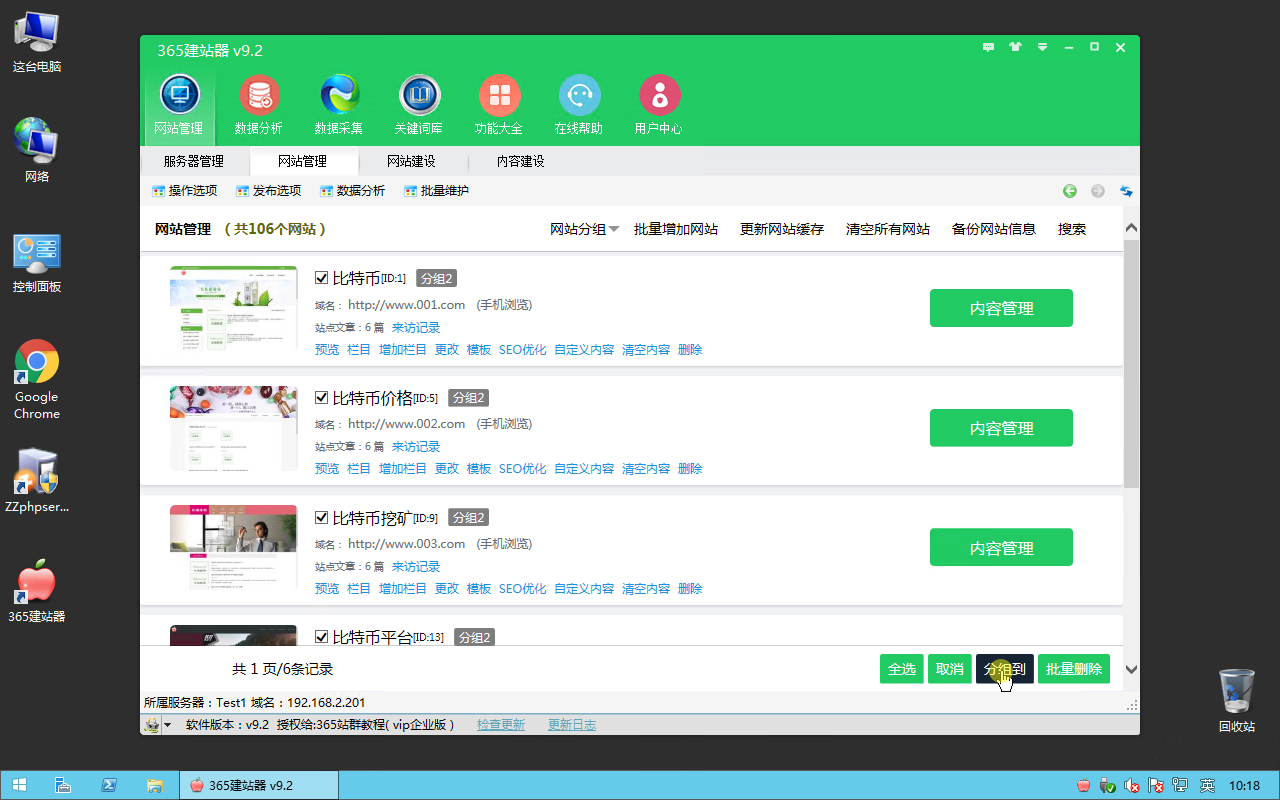Screen dimensions: 1280x800
Task: Open 内容管理 for www.001.com
Action: coord(1001,308)
